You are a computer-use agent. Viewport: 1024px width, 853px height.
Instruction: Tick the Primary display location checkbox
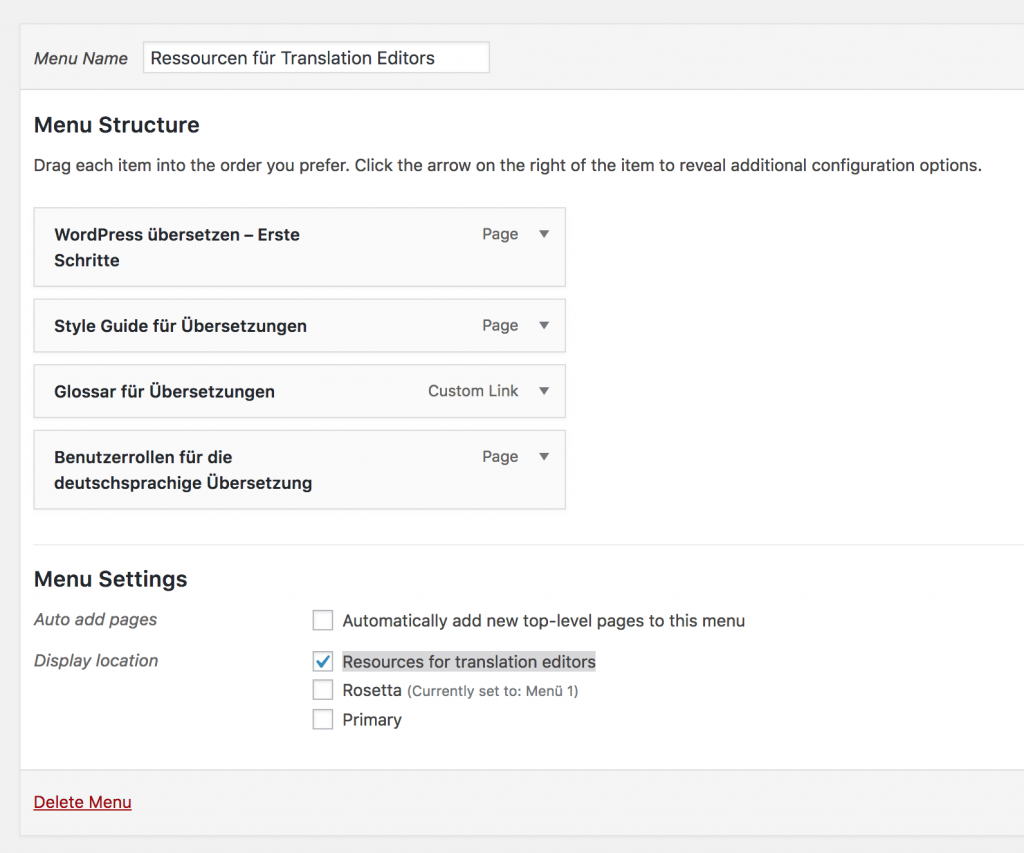(323, 720)
